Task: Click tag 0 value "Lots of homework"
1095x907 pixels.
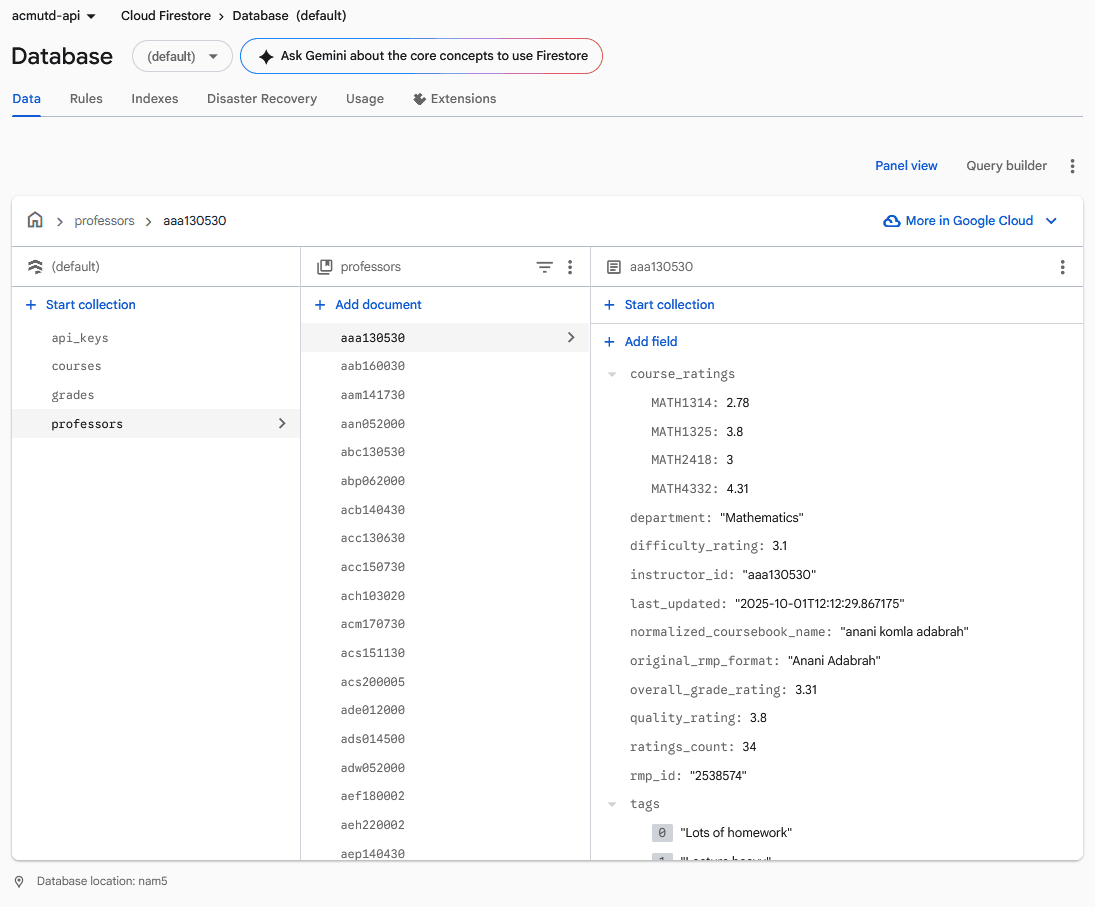Action: coord(736,833)
